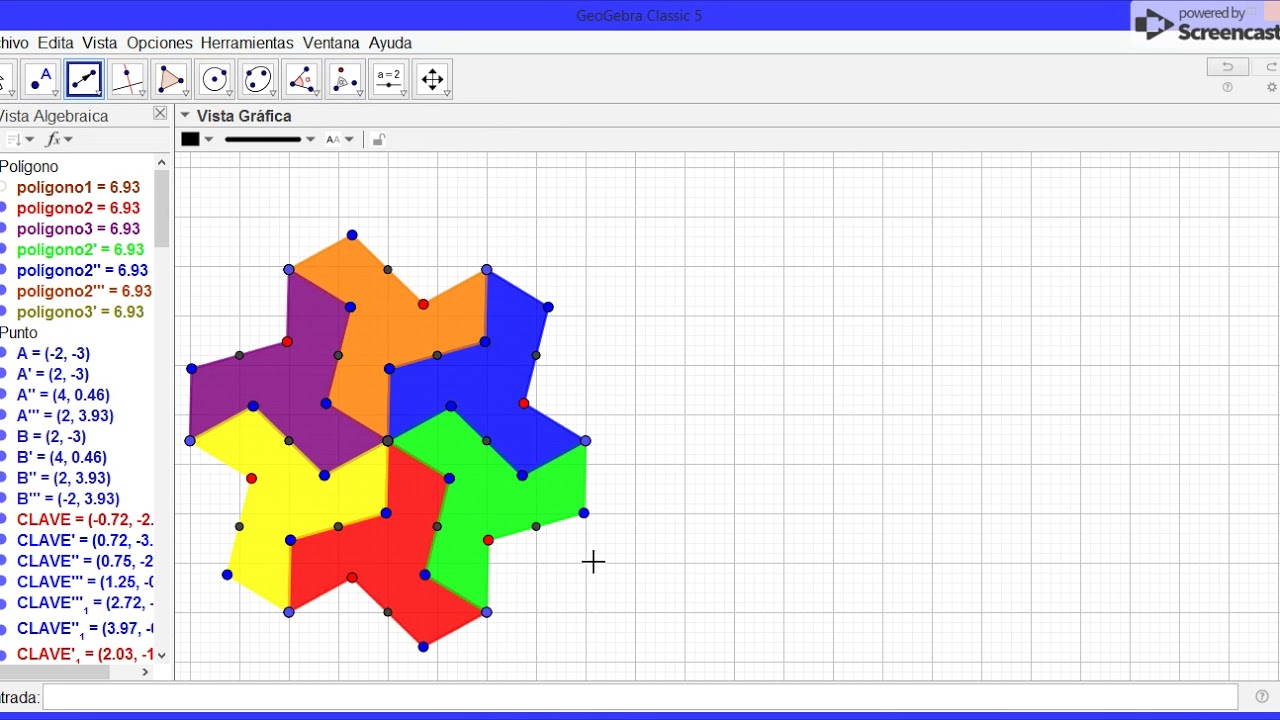Image resolution: width=1280 pixels, height=720 pixels.
Task: Click the algebra view scroll-right arrow
Action: click(145, 672)
